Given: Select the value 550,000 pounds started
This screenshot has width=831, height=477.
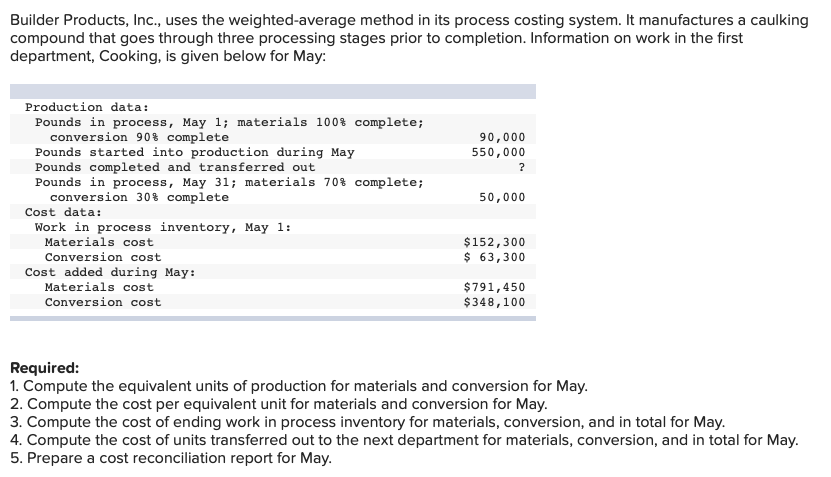Looking at the screenshot, I should (x=498, y=152).
